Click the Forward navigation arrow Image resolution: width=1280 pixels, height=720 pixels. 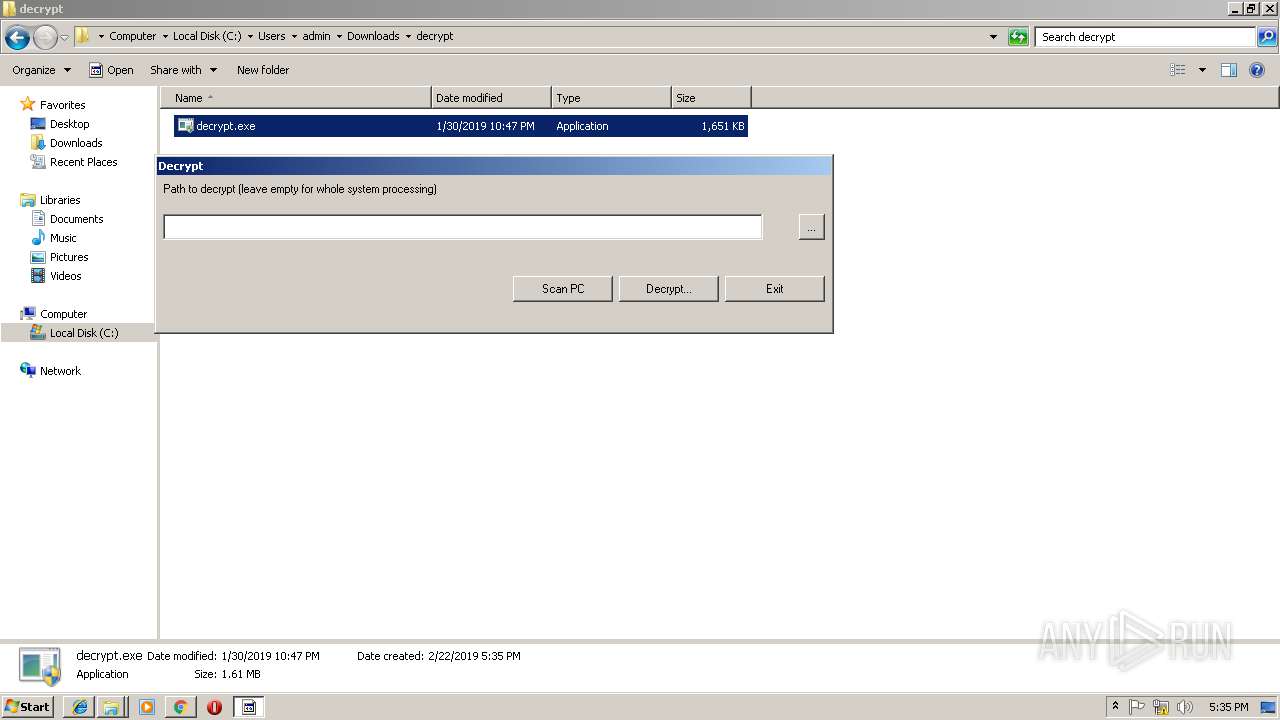pos(45,38)
